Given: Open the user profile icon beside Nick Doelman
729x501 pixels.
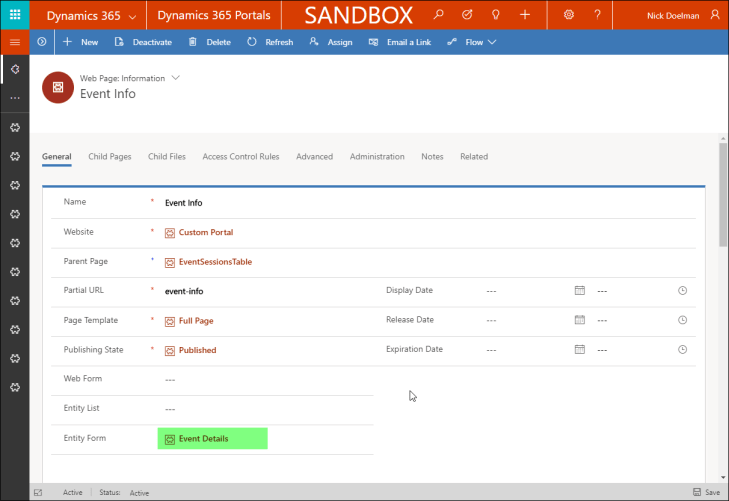Looking at the screenshot, I should coord(715,15).
